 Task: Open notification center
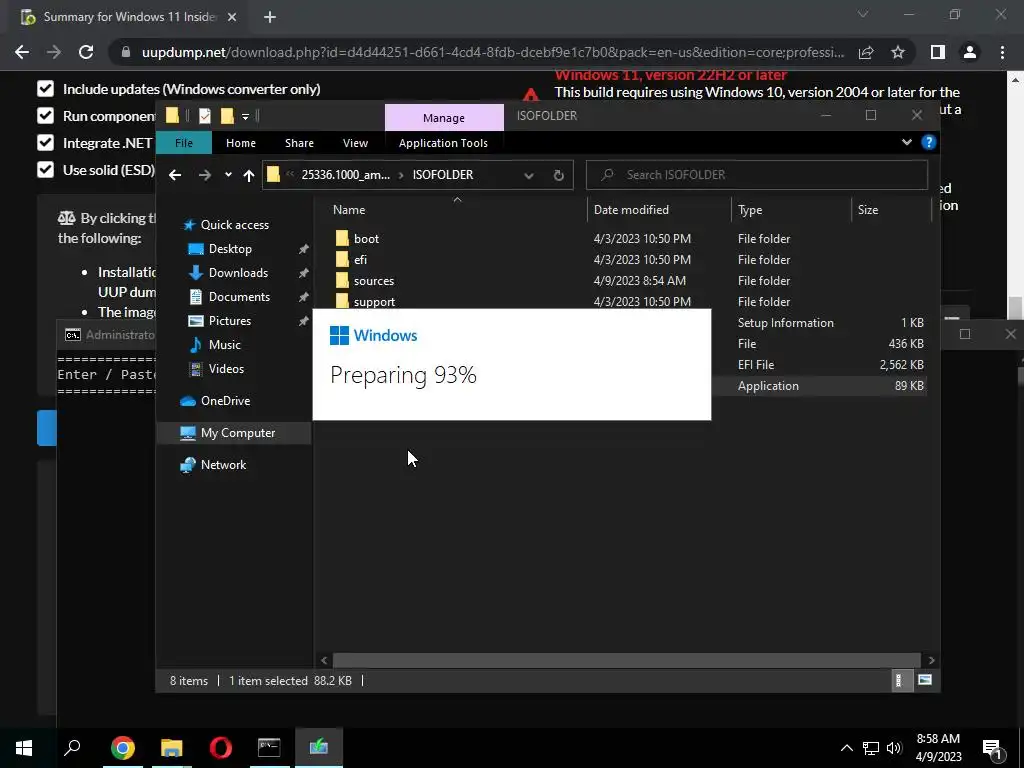point(993,749)
